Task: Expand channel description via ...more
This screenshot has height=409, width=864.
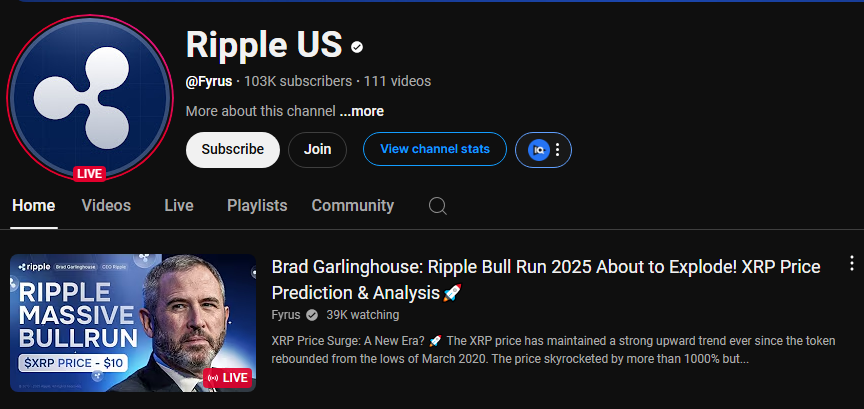Action: click(361, 111)
